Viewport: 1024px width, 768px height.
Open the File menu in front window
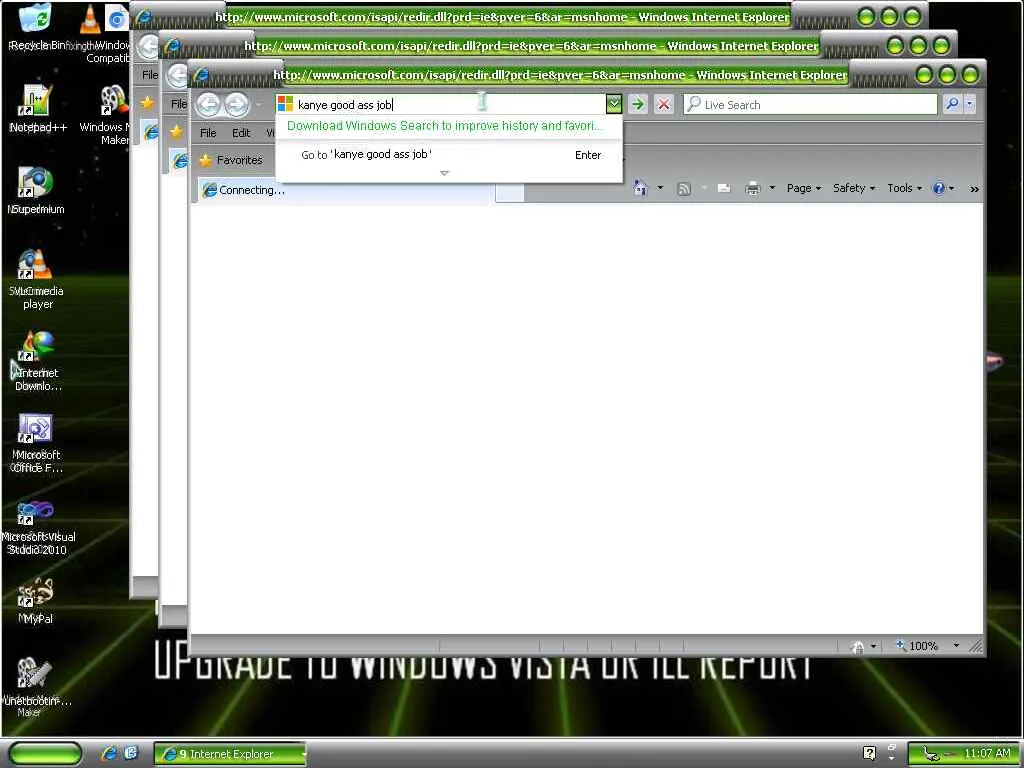coord(208,133)
